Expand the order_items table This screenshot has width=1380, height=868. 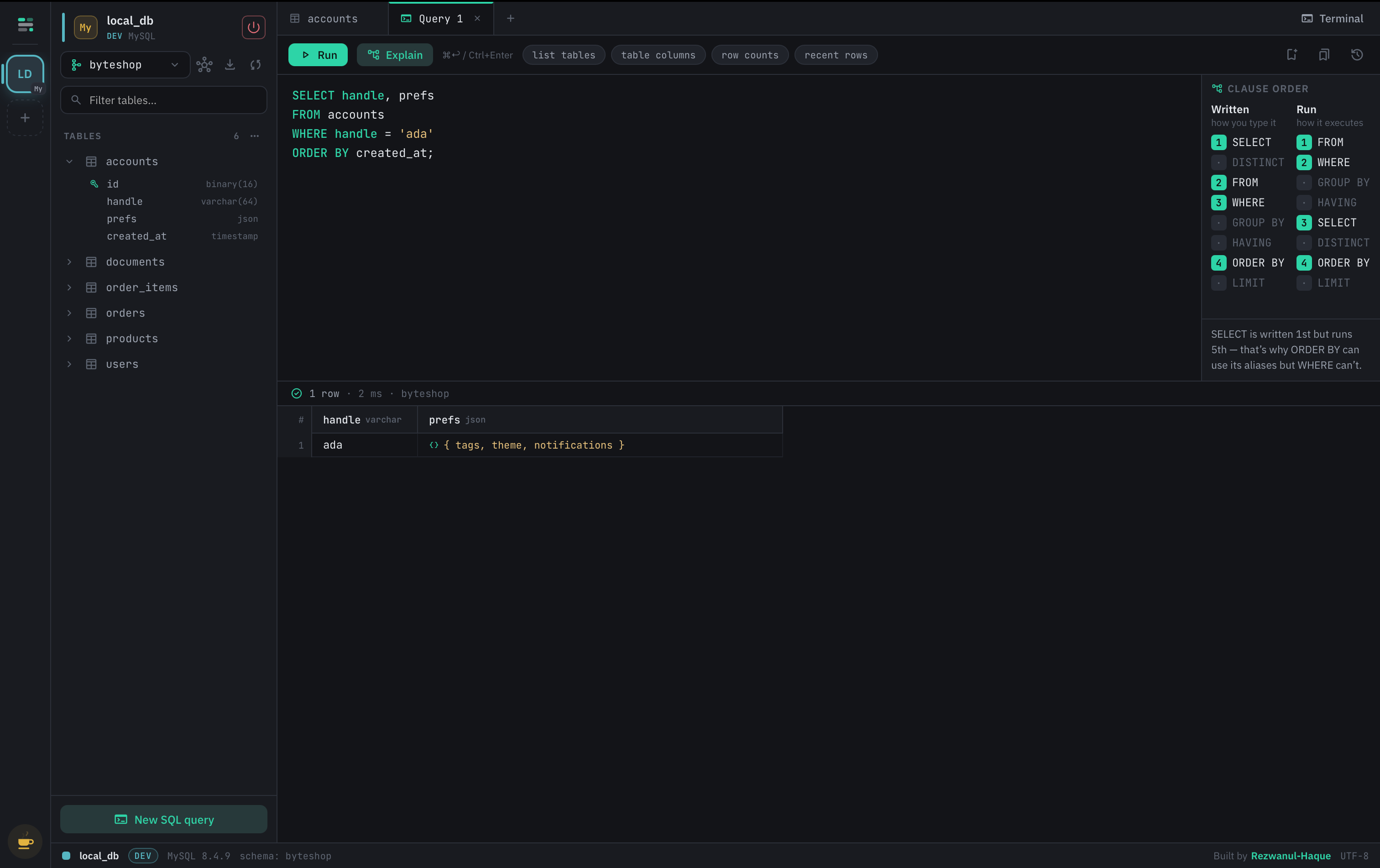69,288
